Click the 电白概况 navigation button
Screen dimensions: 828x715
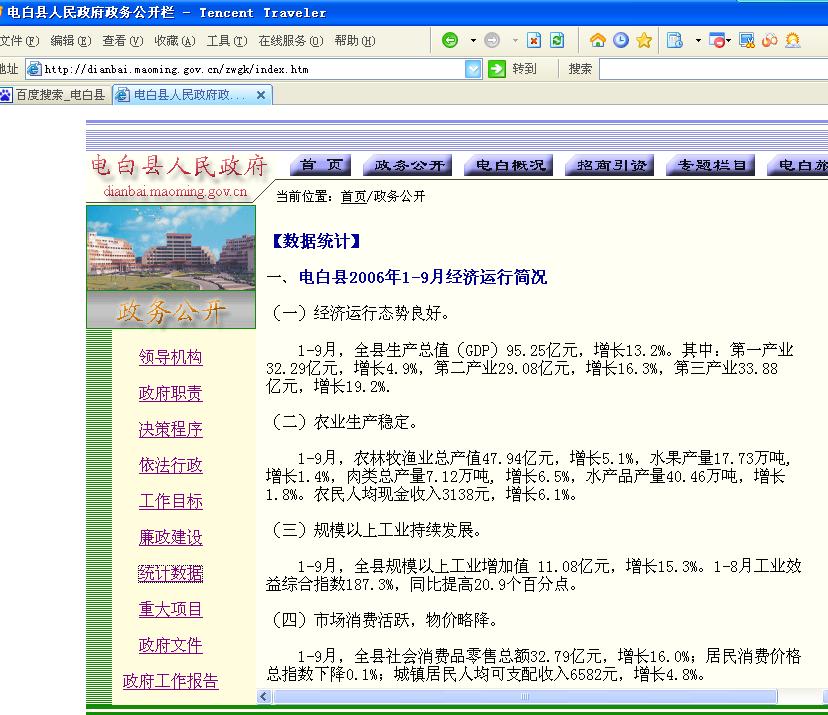coord(511,166)
